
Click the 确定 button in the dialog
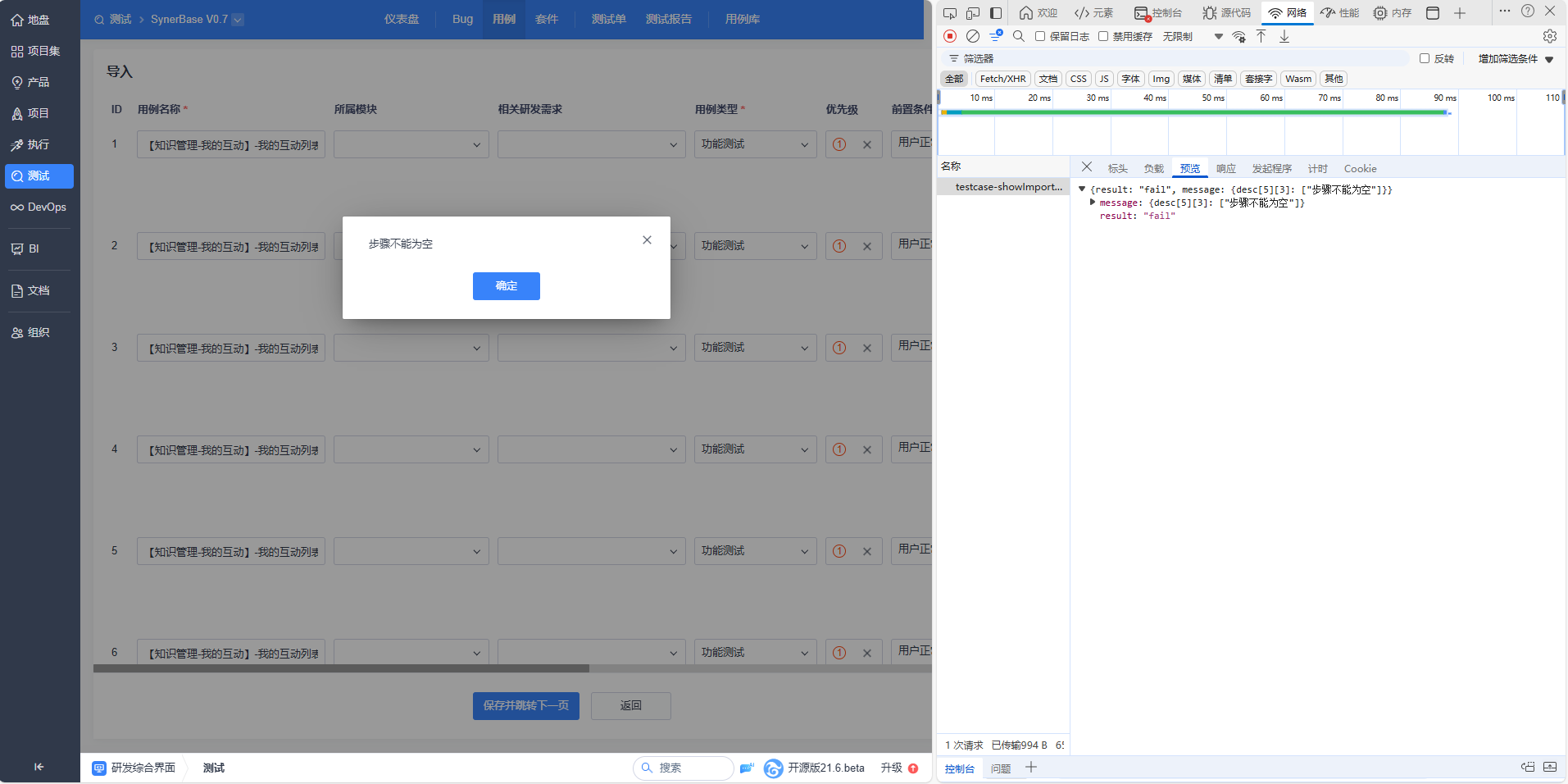pos(507,286)
